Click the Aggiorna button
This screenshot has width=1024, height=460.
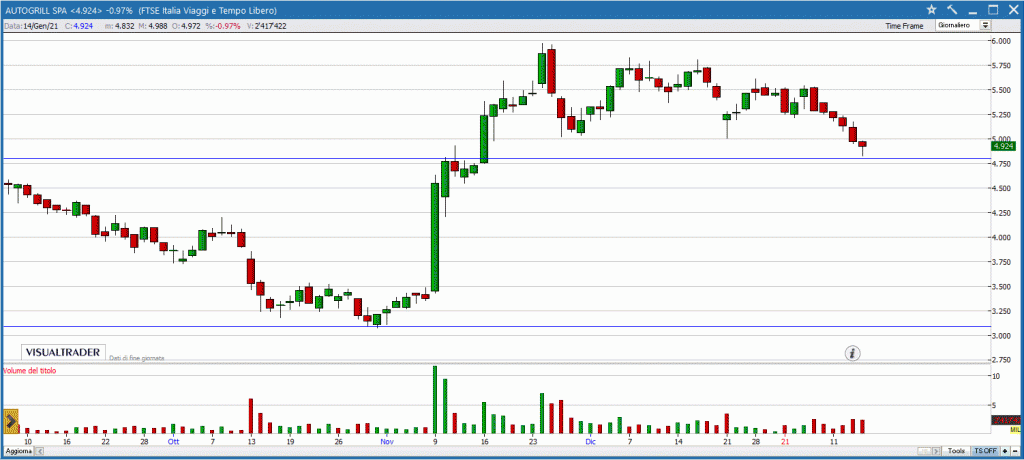(18, 452)
